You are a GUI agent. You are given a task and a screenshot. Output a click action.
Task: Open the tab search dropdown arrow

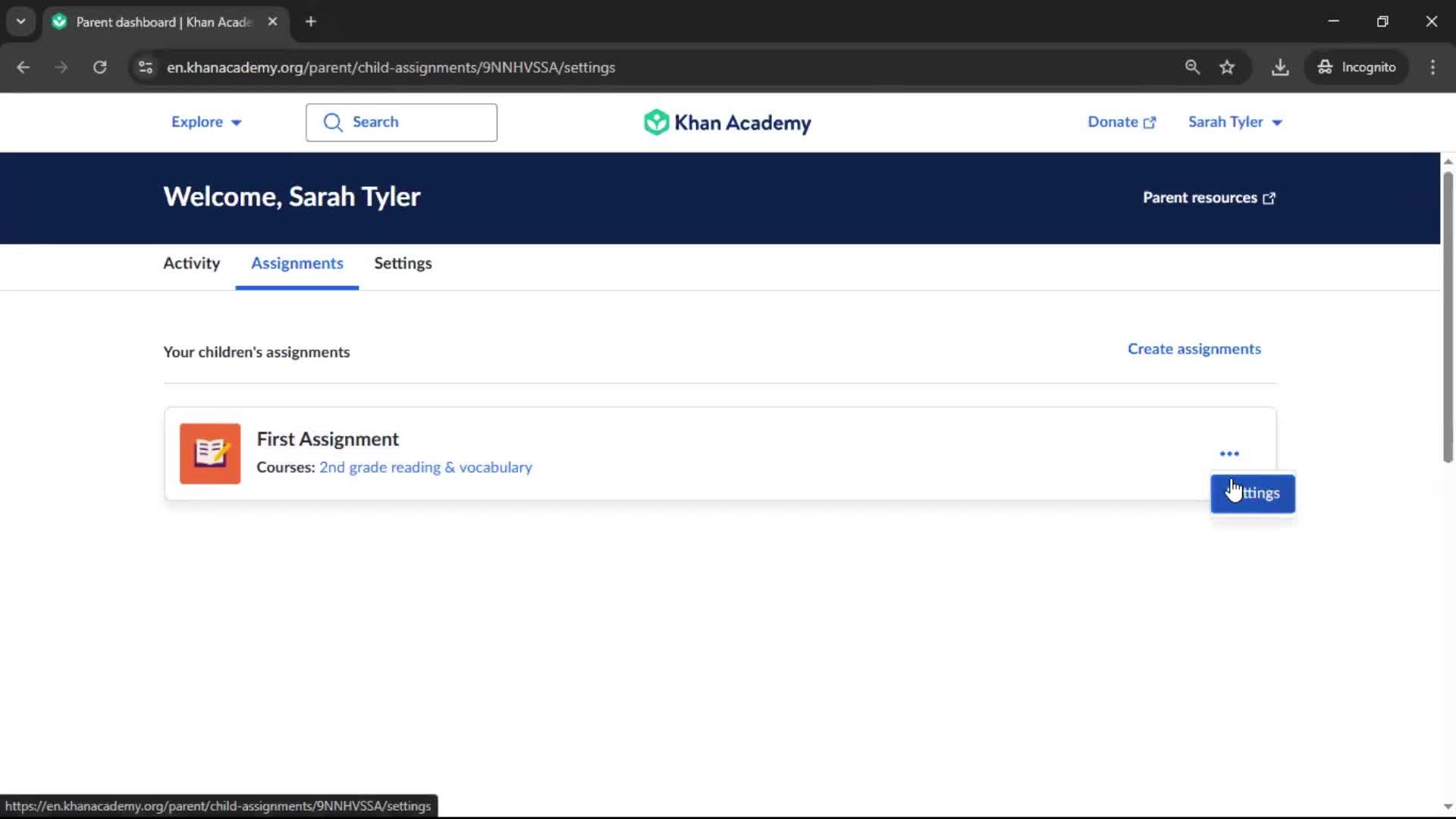tap(20, 21)
